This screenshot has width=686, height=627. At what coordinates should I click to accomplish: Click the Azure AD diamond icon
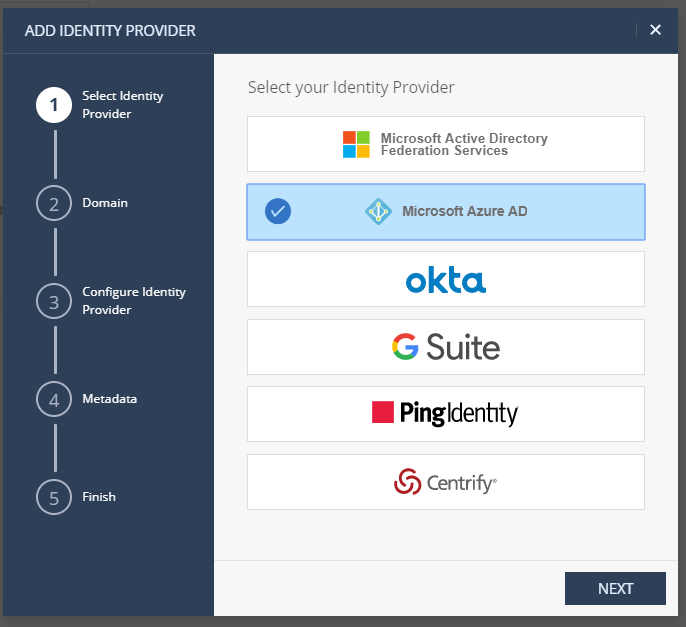pyautogui.click(x=378, y=212)
